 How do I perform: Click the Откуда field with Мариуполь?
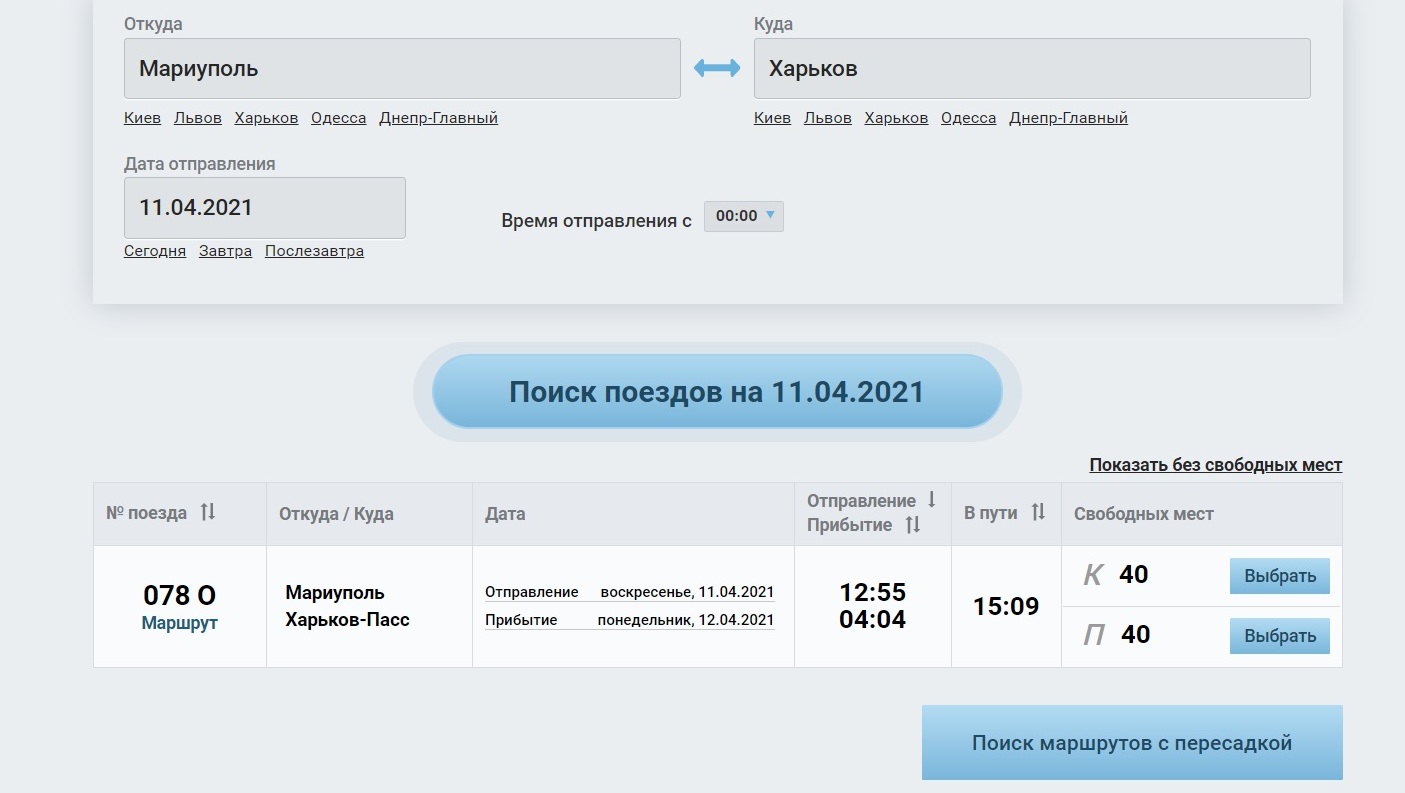(402, 69)
